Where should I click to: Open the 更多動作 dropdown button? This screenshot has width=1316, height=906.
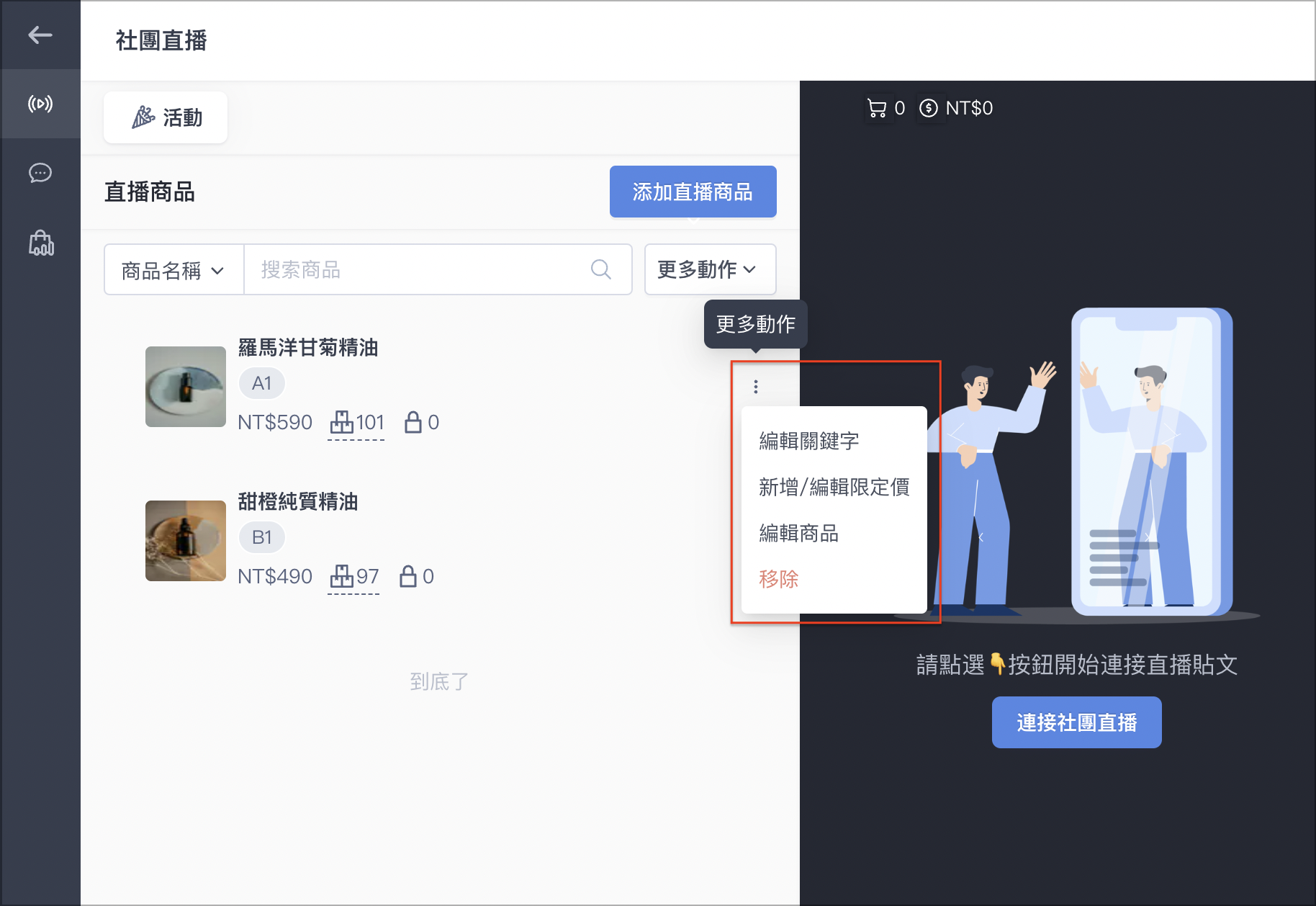pyautogui.click(x=710, y=269)
